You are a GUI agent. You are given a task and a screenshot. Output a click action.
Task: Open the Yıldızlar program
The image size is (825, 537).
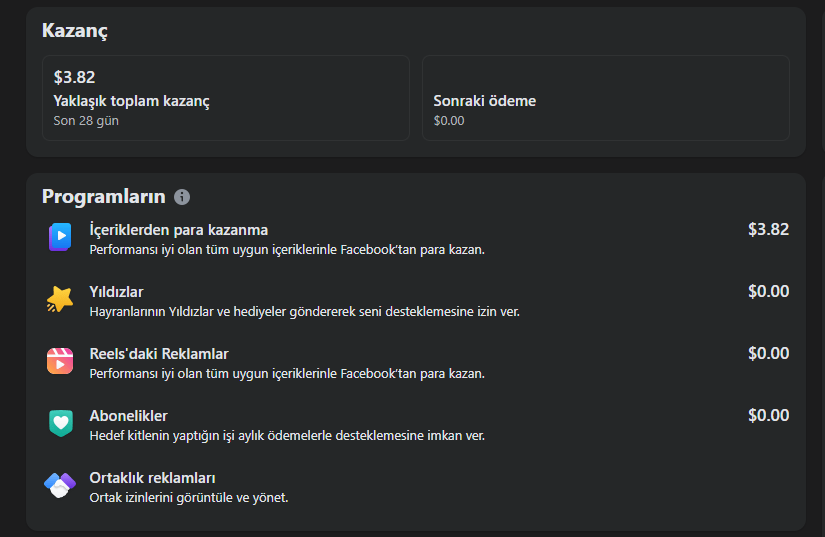416,301
